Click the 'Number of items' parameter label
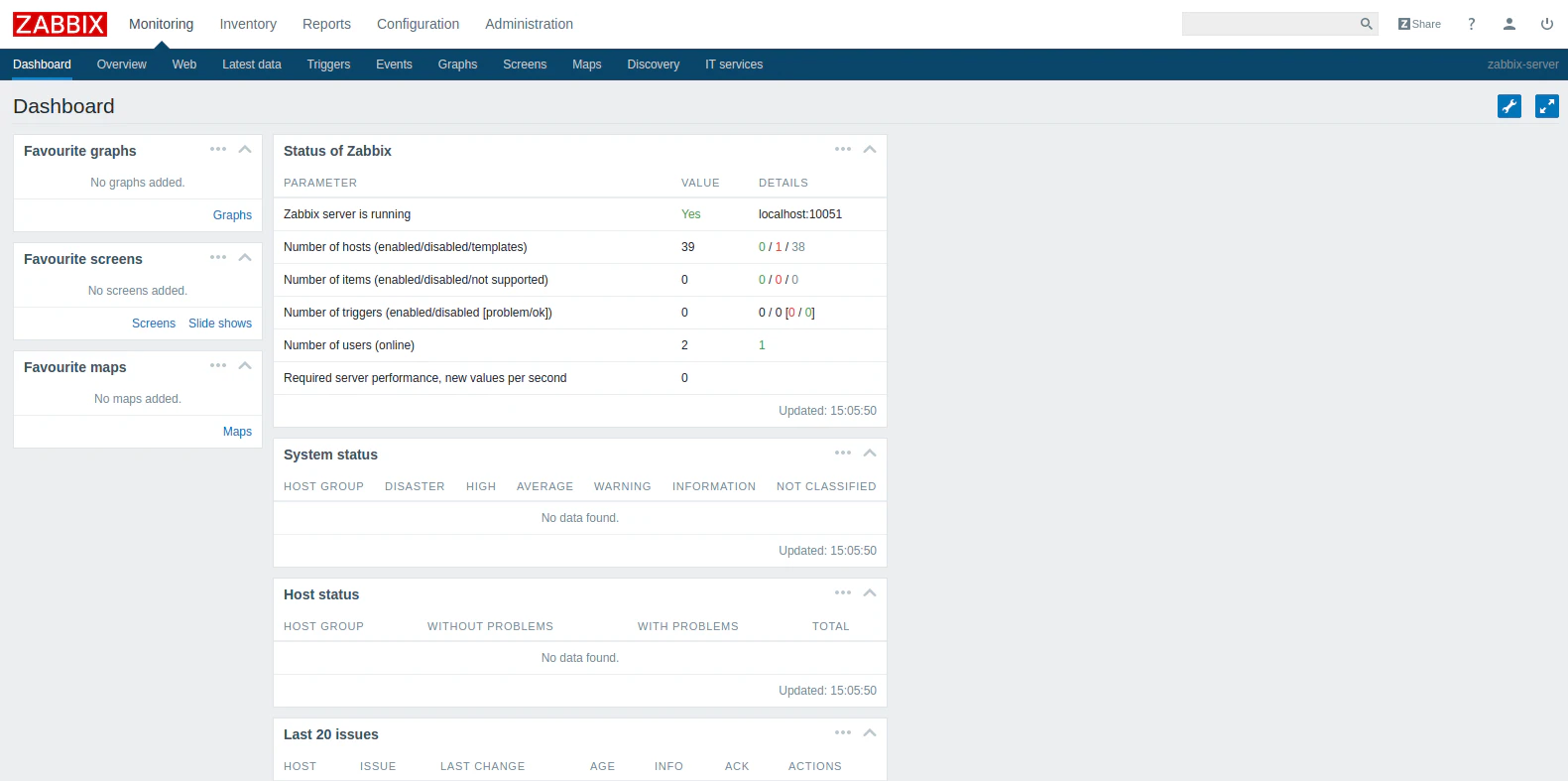The width and height of the screenshot is (1568, 781). [x=416, y=280]
